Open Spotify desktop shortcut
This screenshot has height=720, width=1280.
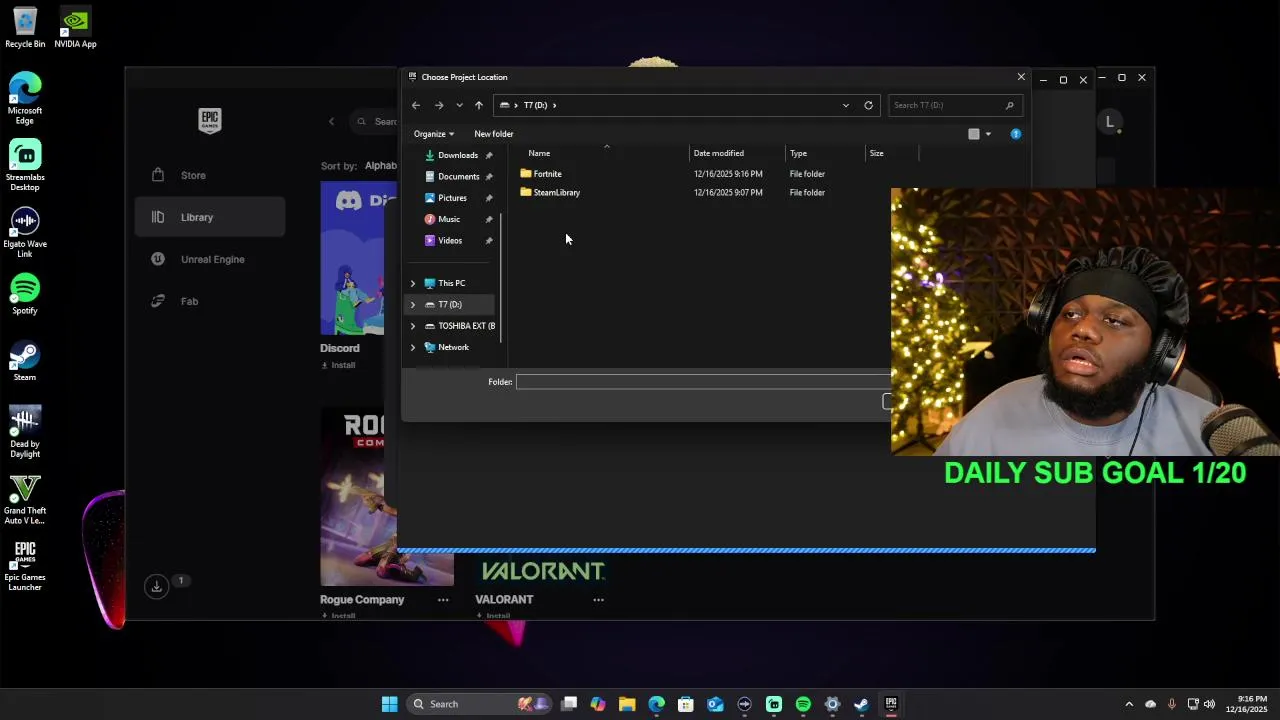tap(25, 295)
